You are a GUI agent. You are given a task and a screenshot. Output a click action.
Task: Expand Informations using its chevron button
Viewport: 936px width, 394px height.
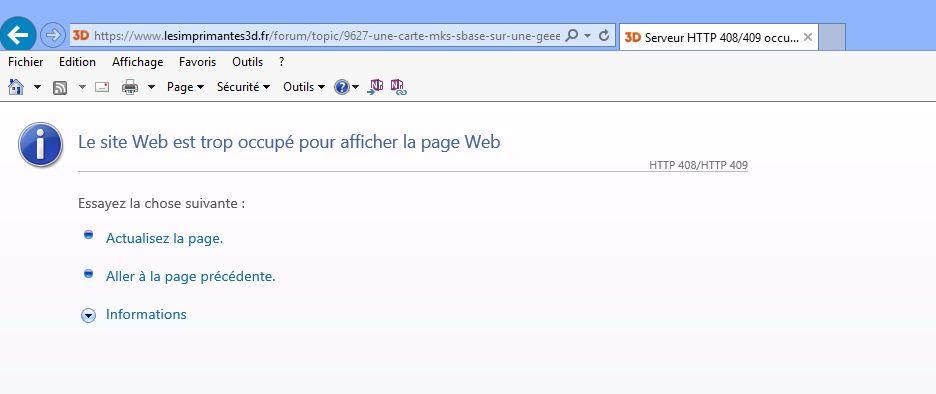point(88,315)
